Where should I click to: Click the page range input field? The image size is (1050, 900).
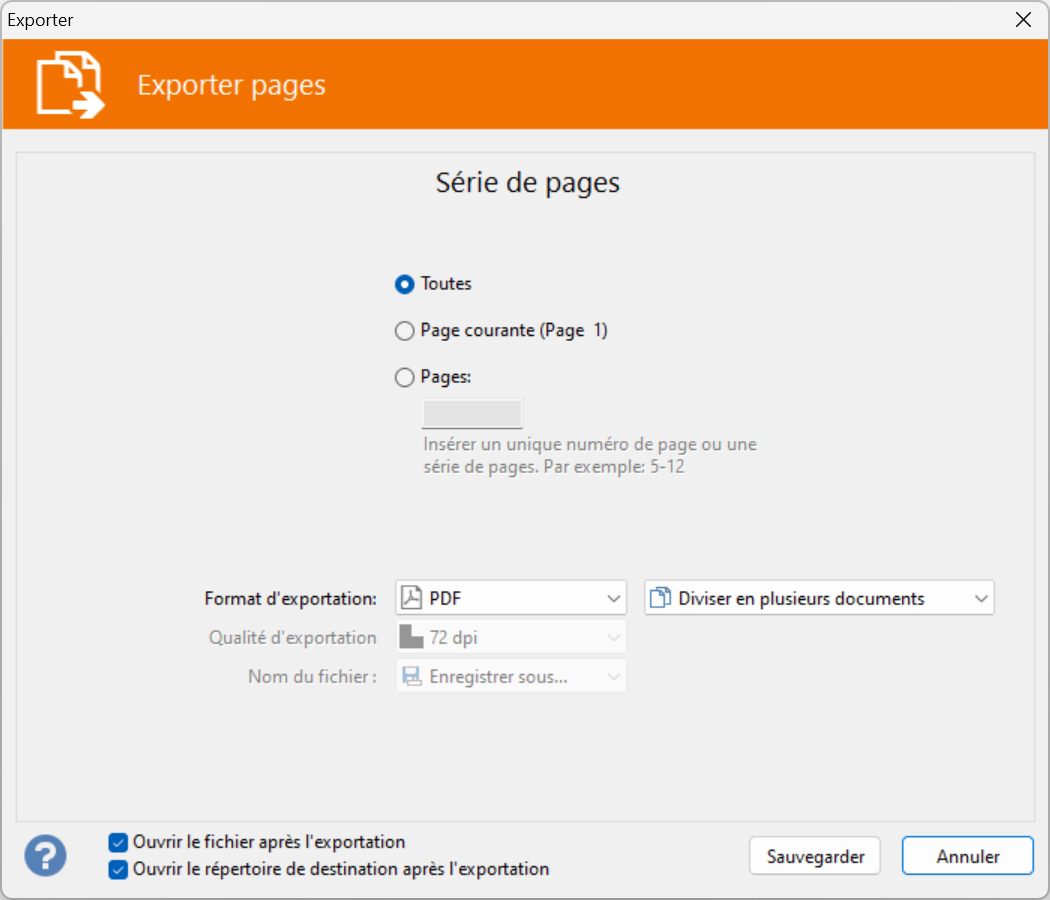click(x=472, y=414)
